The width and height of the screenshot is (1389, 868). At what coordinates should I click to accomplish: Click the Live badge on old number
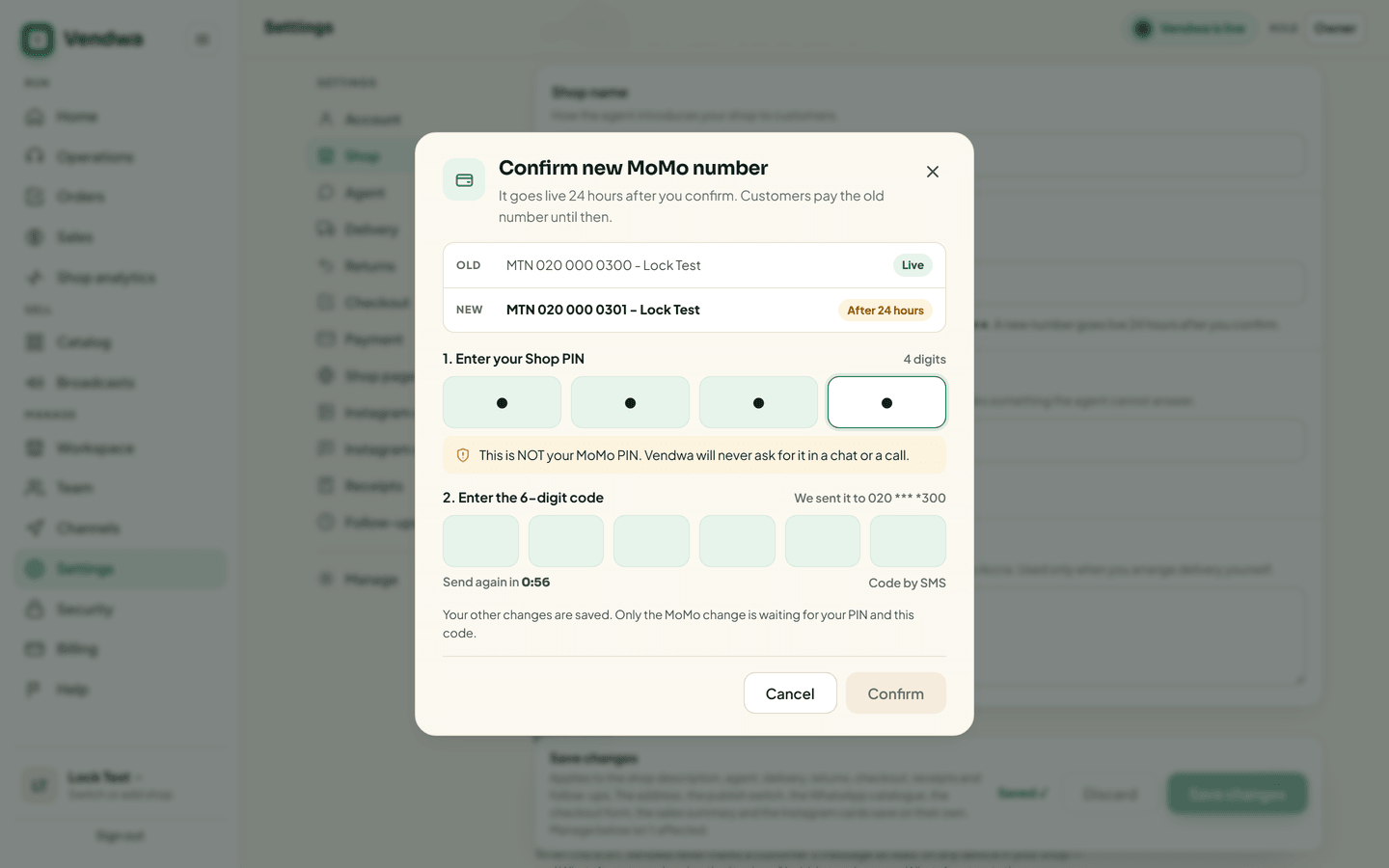(912, 265)
